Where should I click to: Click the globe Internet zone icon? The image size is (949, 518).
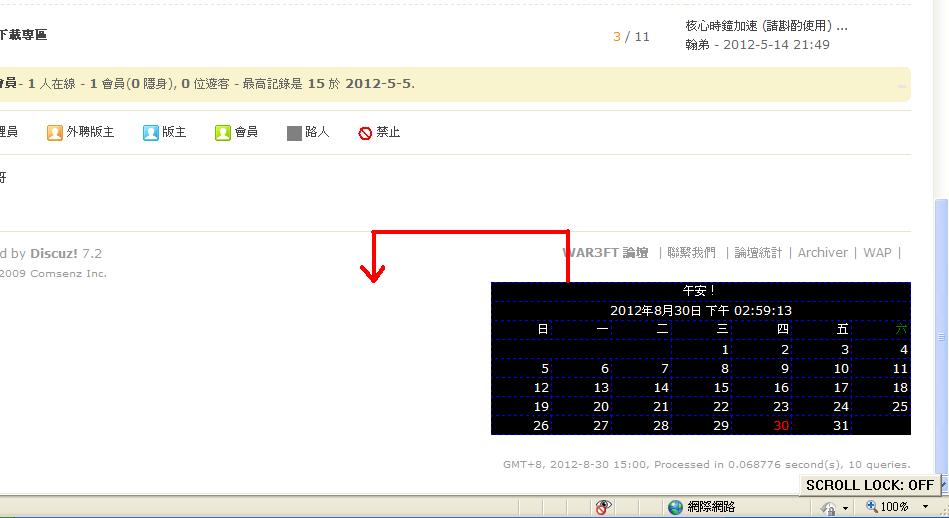pyautogui.click(x=675, y=507)
